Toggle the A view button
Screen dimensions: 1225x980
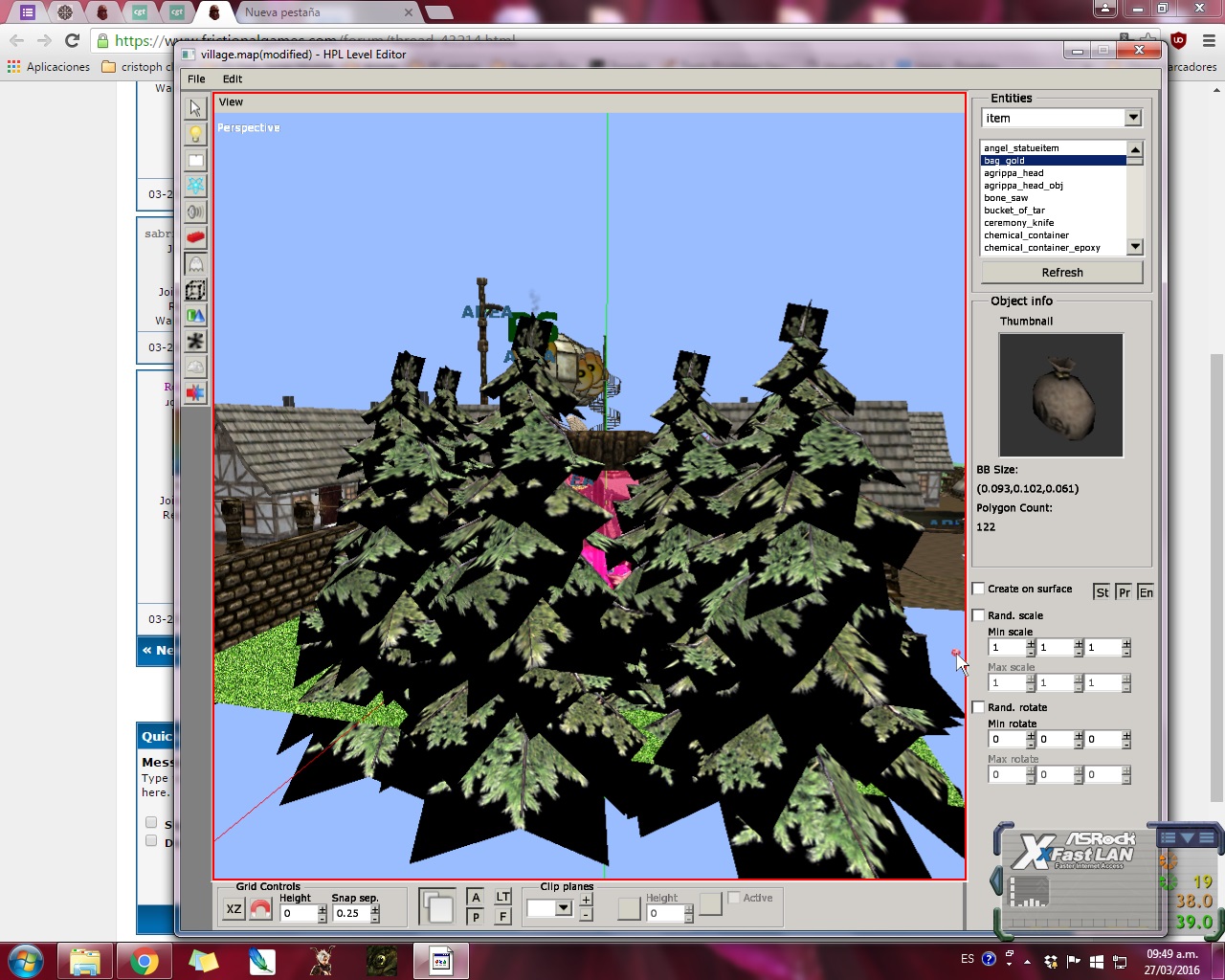(476, 897)
